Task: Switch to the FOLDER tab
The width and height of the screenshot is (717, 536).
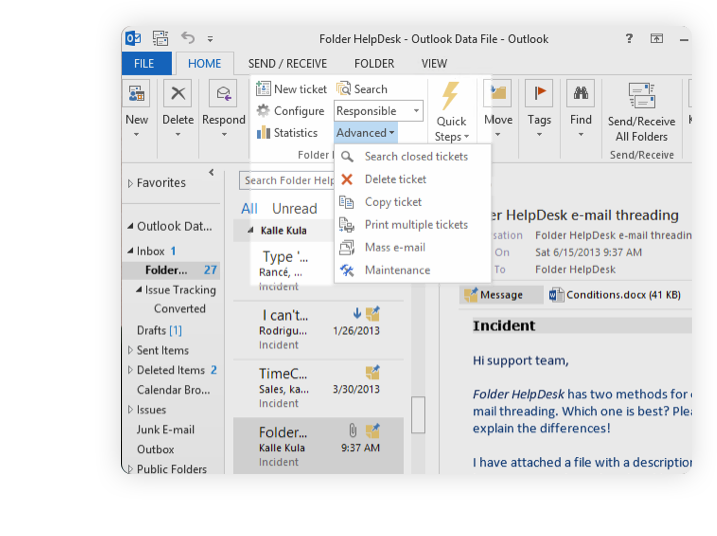Action: pos(374,64)
